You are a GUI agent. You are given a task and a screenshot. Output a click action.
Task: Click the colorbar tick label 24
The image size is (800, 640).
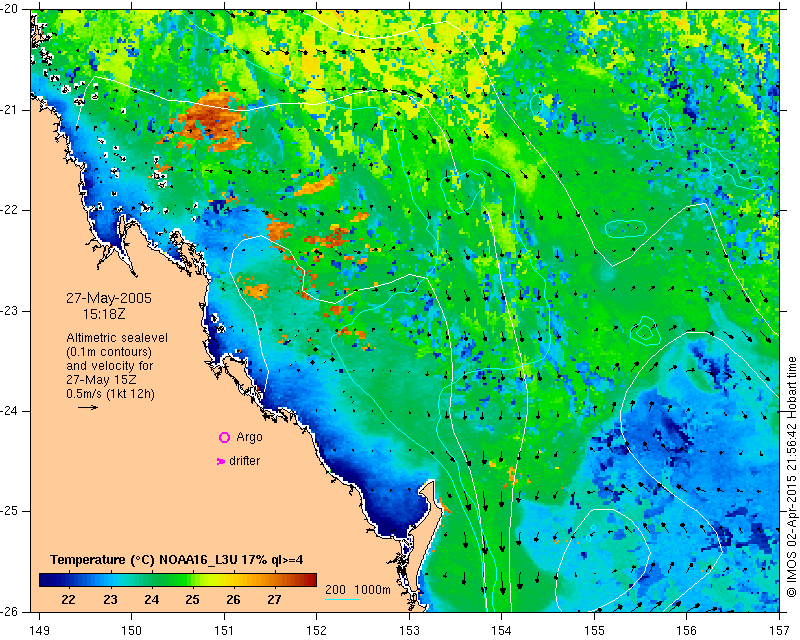152,600
